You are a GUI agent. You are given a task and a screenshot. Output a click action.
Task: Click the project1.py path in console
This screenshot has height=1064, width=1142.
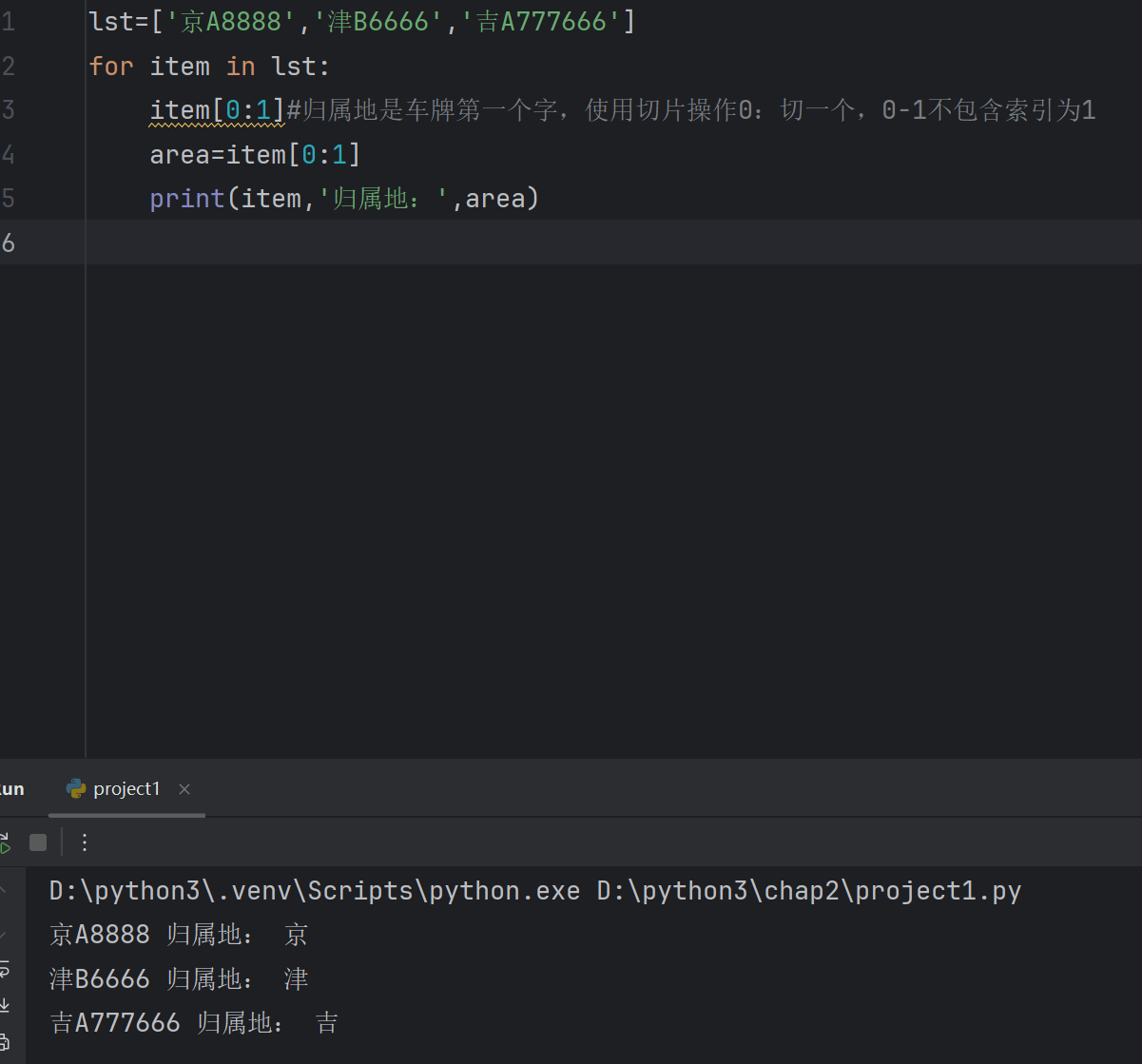809,891
